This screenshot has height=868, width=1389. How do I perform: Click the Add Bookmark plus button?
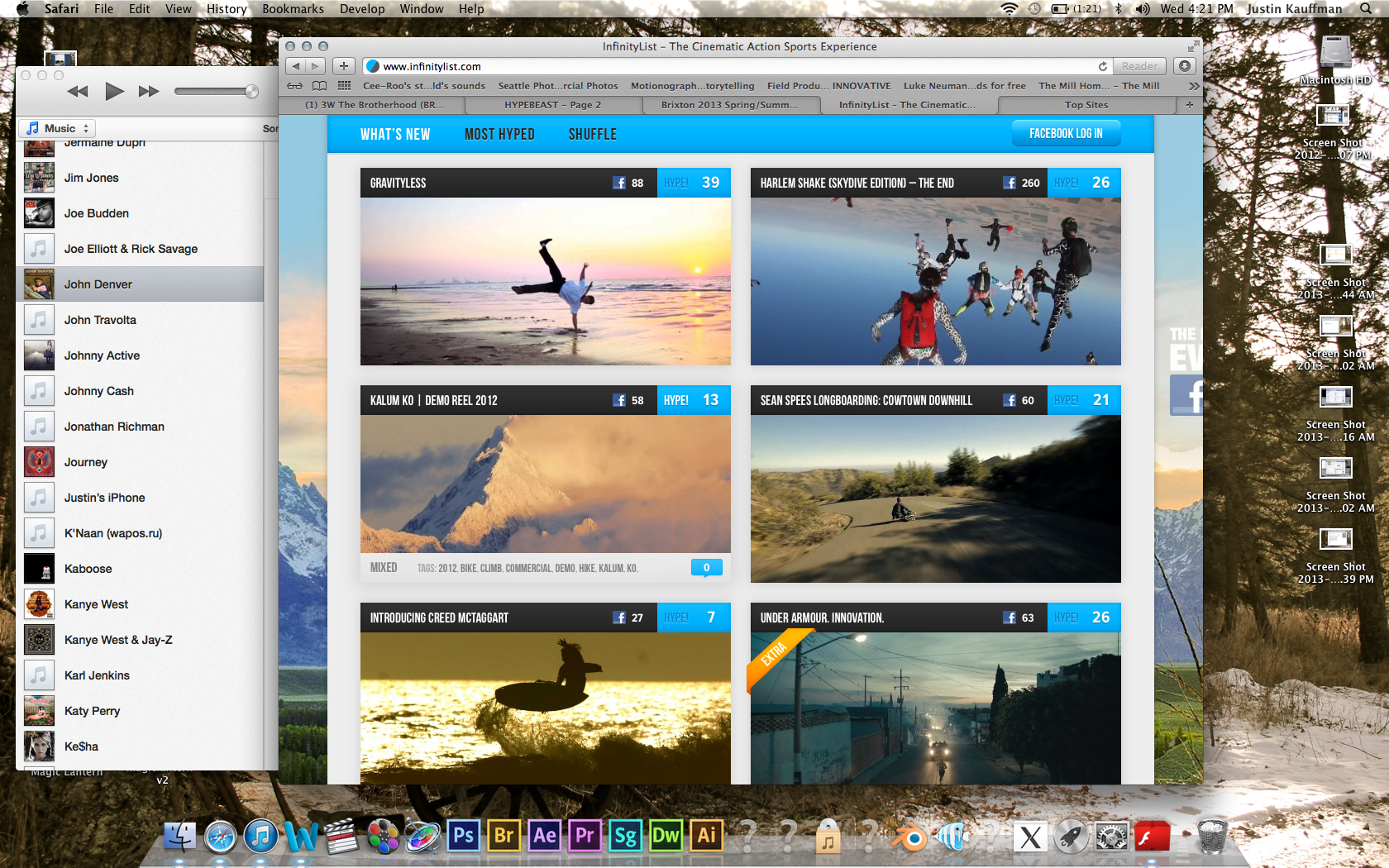tap(344, 66)
